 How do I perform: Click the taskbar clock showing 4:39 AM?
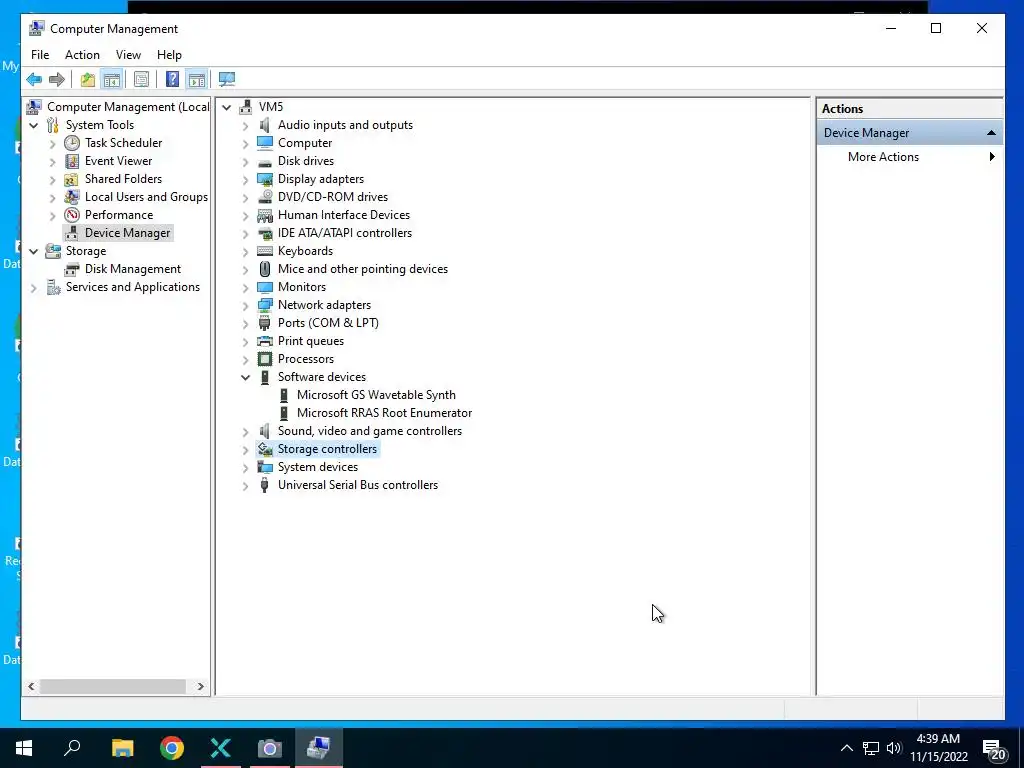[938, 748]
